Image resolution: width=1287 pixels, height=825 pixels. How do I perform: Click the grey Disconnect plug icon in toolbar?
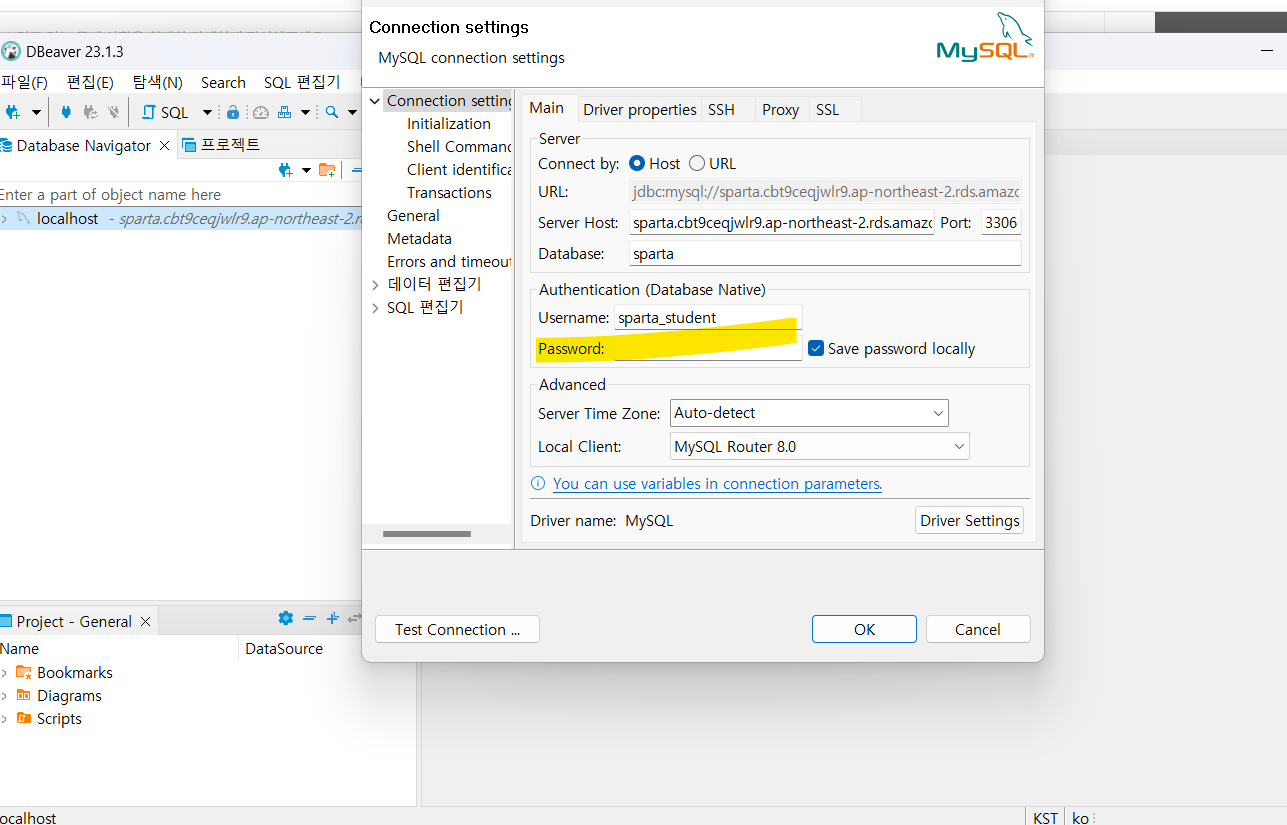pyautogui.click(x=114, y=112)
